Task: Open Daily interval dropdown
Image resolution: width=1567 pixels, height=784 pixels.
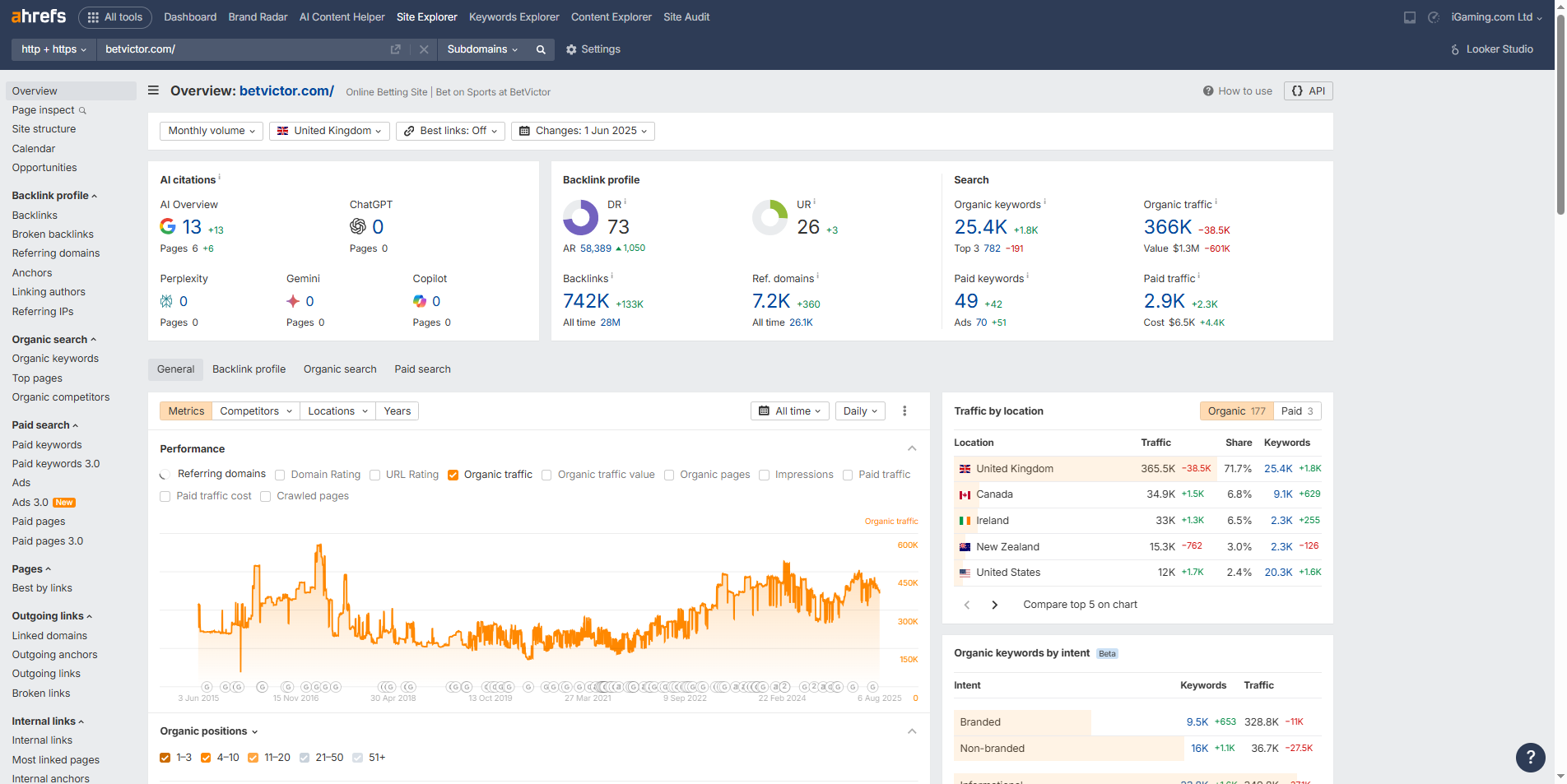Action: click(860, 411)
